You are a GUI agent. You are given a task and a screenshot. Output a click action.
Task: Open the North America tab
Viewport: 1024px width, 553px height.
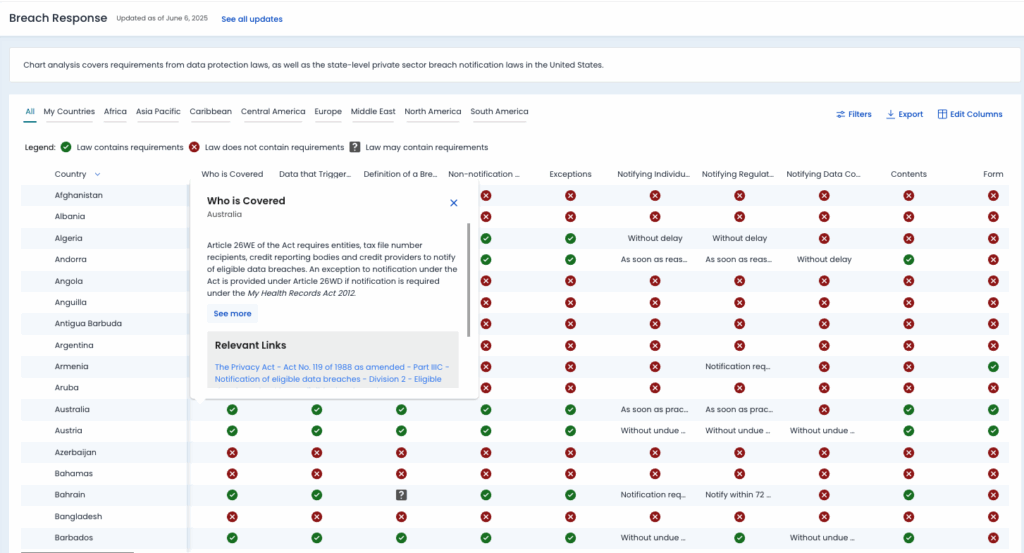coord(432,112)
